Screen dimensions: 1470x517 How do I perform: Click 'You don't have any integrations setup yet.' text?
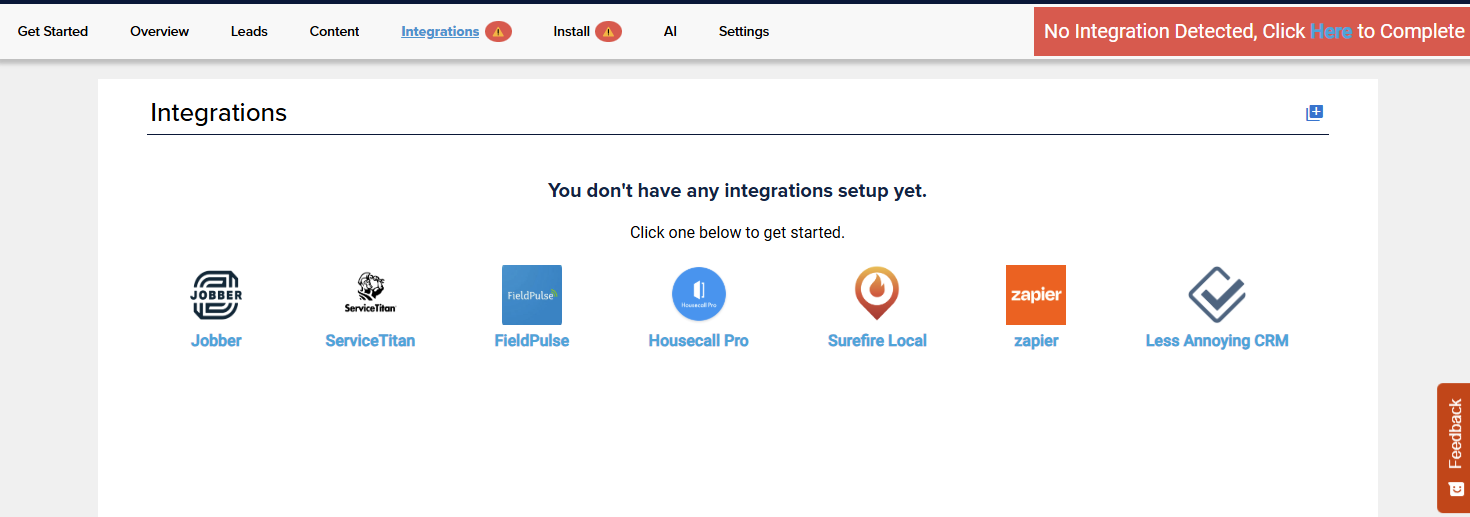(738, 190)
